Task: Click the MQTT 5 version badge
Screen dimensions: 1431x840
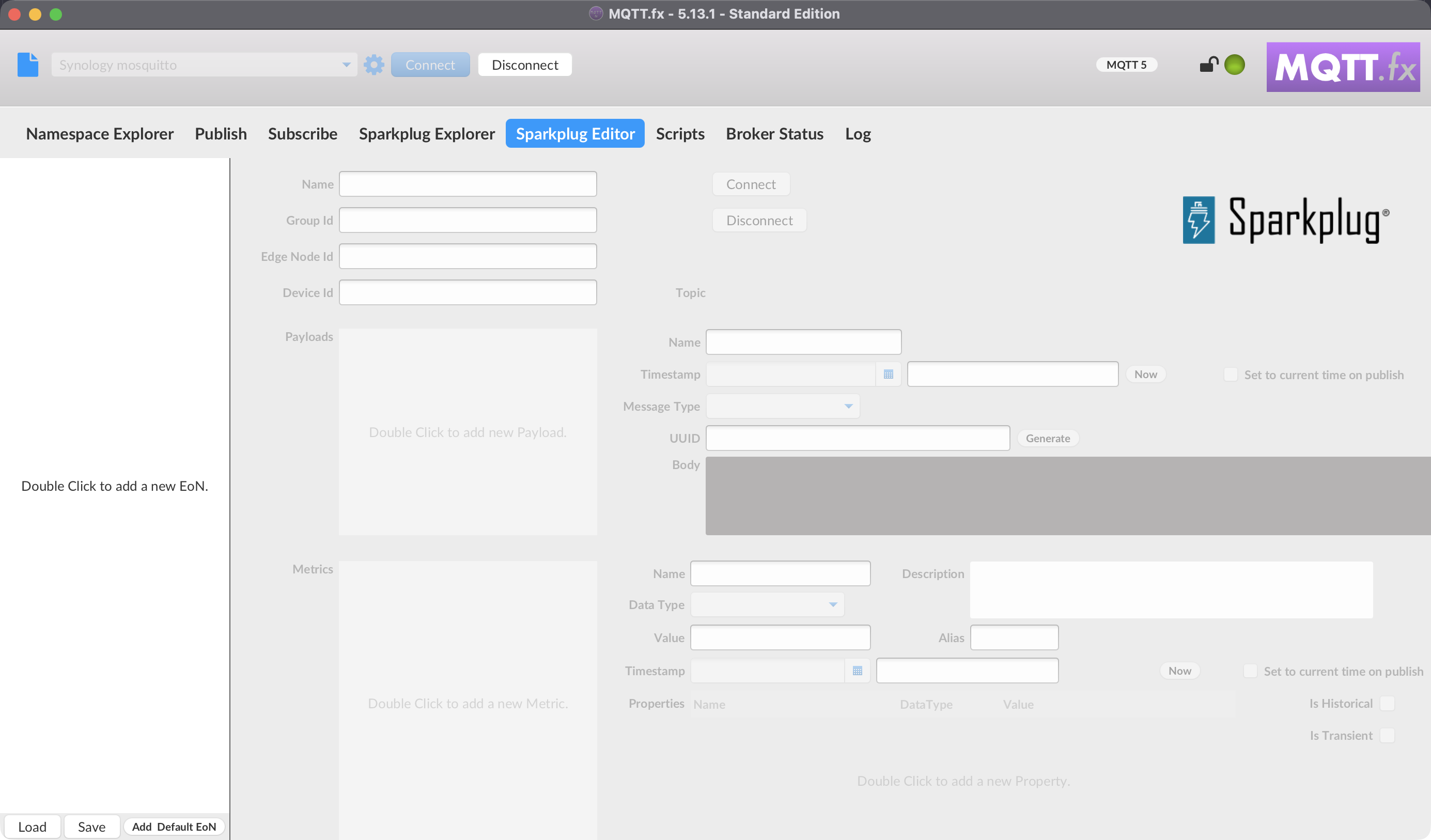Action: click(x=1127, y=65)
